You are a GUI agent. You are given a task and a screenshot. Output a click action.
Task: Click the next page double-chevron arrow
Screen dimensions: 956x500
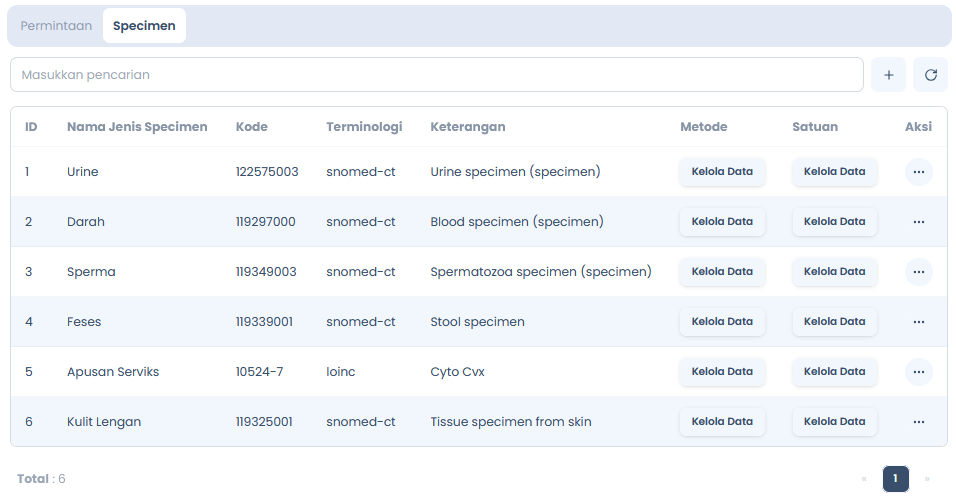tap(927, 479)
